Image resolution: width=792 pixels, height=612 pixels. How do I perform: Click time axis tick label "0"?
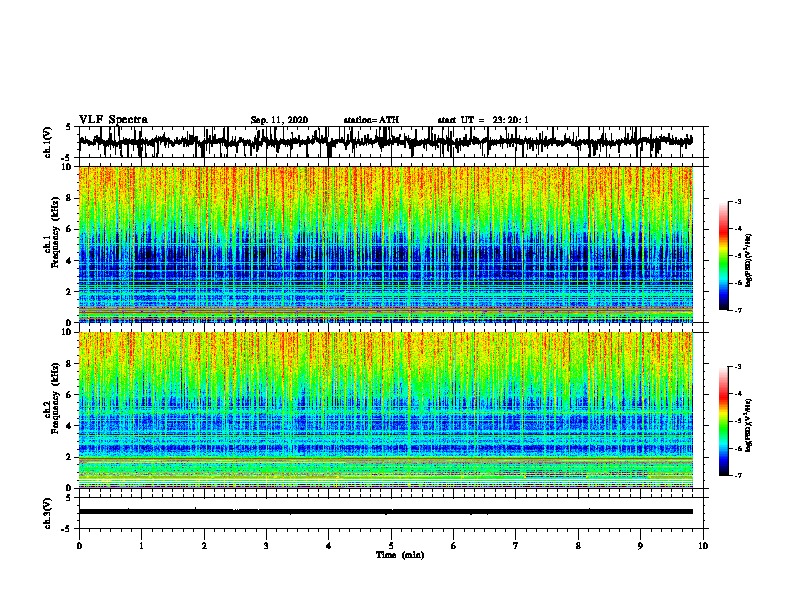tap(79, 545)
